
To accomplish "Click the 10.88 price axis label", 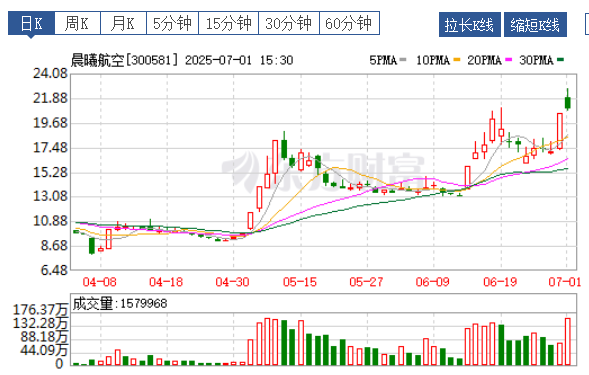I will (x=50, y=221).
